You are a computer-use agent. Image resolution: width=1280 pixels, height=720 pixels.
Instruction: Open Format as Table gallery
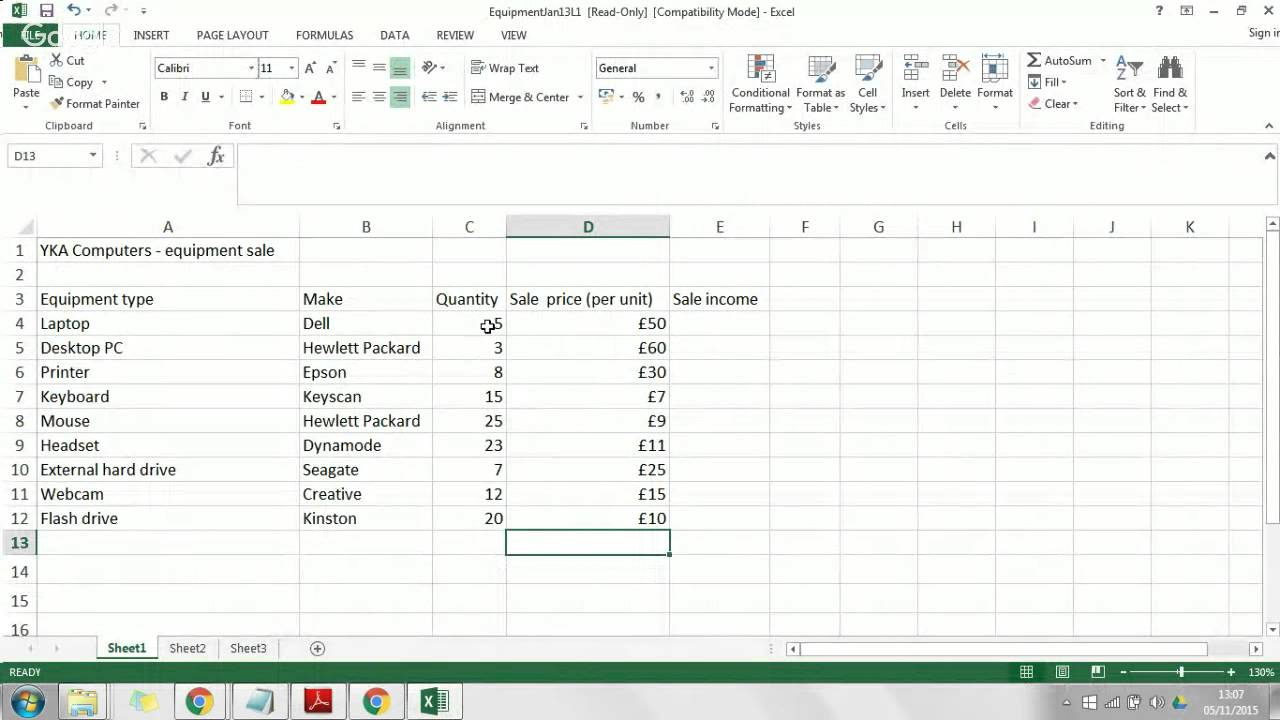tap(821, 84)
